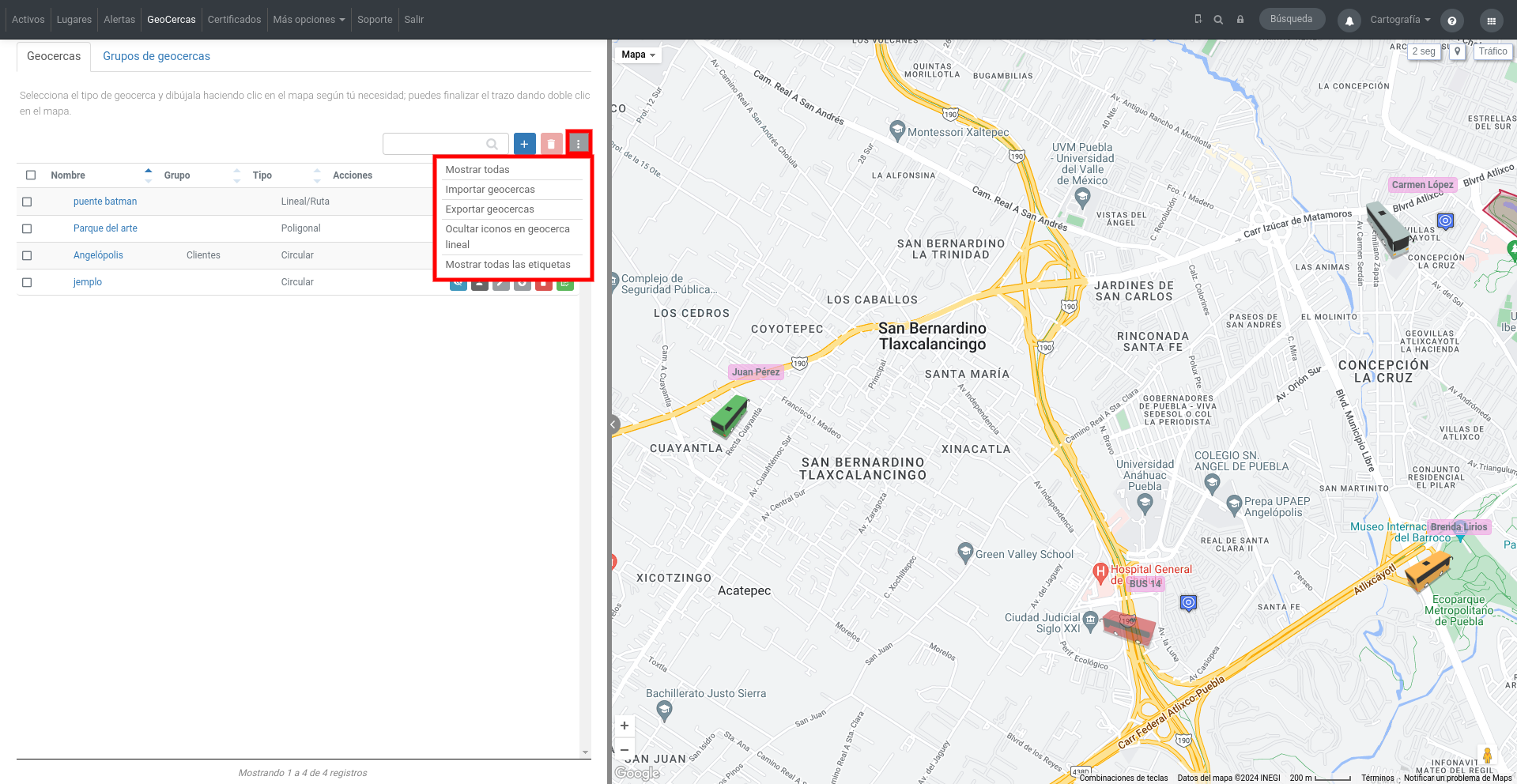Choose Exportar geocercas from the options menu
Screen dimensions: 1517x784
pyautogui.click(x=490, y=209)
